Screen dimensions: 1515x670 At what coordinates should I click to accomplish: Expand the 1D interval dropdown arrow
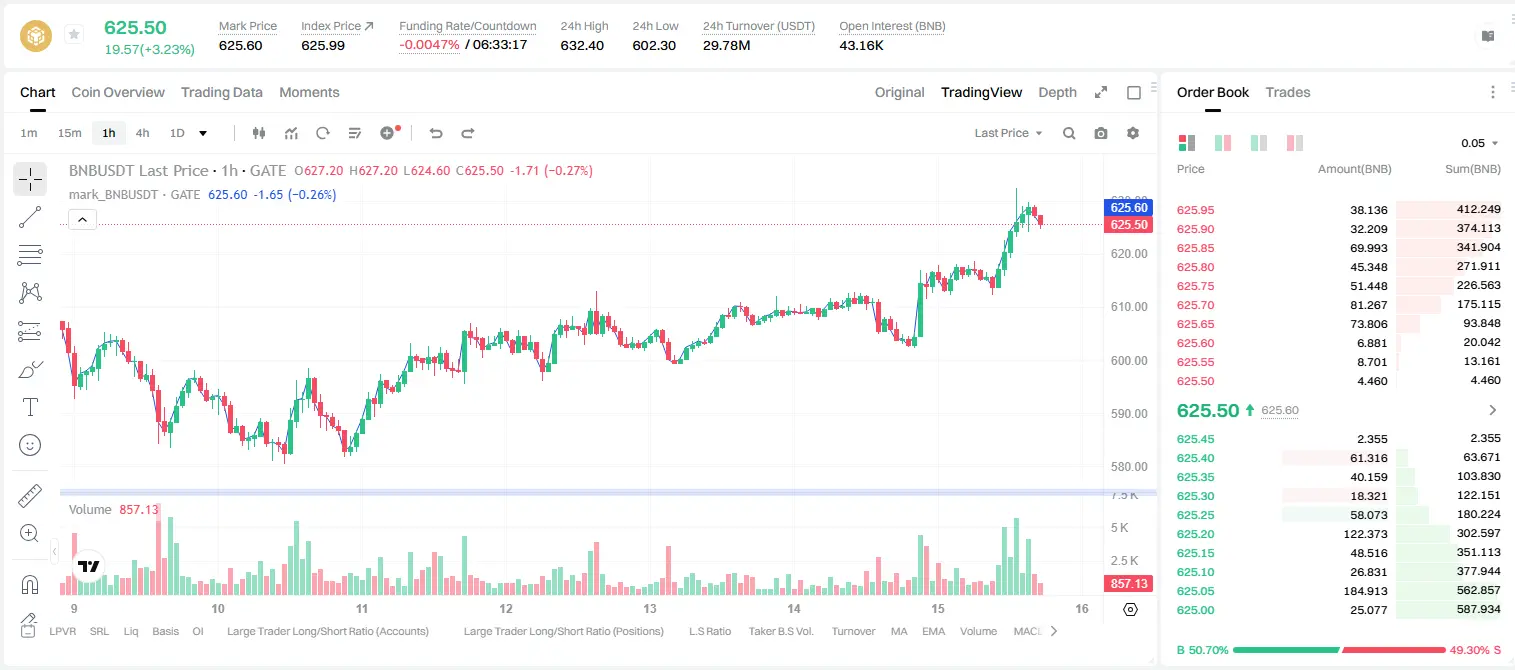tap(203, 133)
